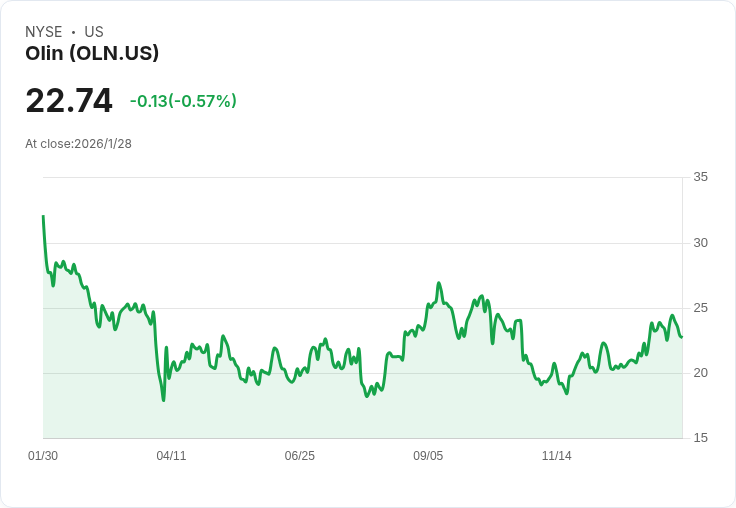Image resolution: width=736 pixels, height=508 pixels.
Task: Click the chart line's starting peak above 30
Action: (x=43, y=216)
